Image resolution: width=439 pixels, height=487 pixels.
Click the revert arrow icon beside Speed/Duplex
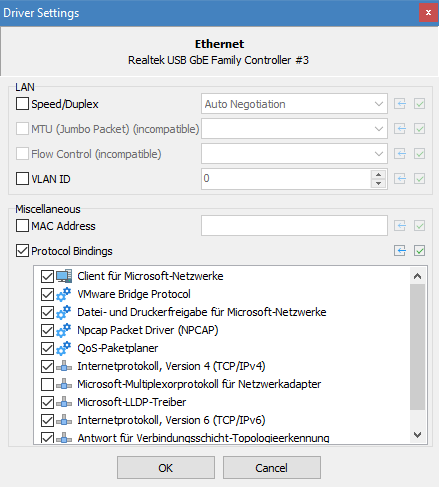[400, 104]
